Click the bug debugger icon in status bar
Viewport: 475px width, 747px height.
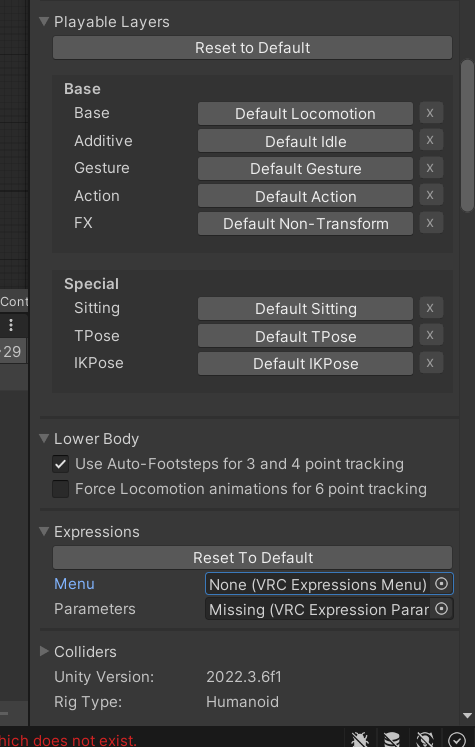click(x=360, y=739)
